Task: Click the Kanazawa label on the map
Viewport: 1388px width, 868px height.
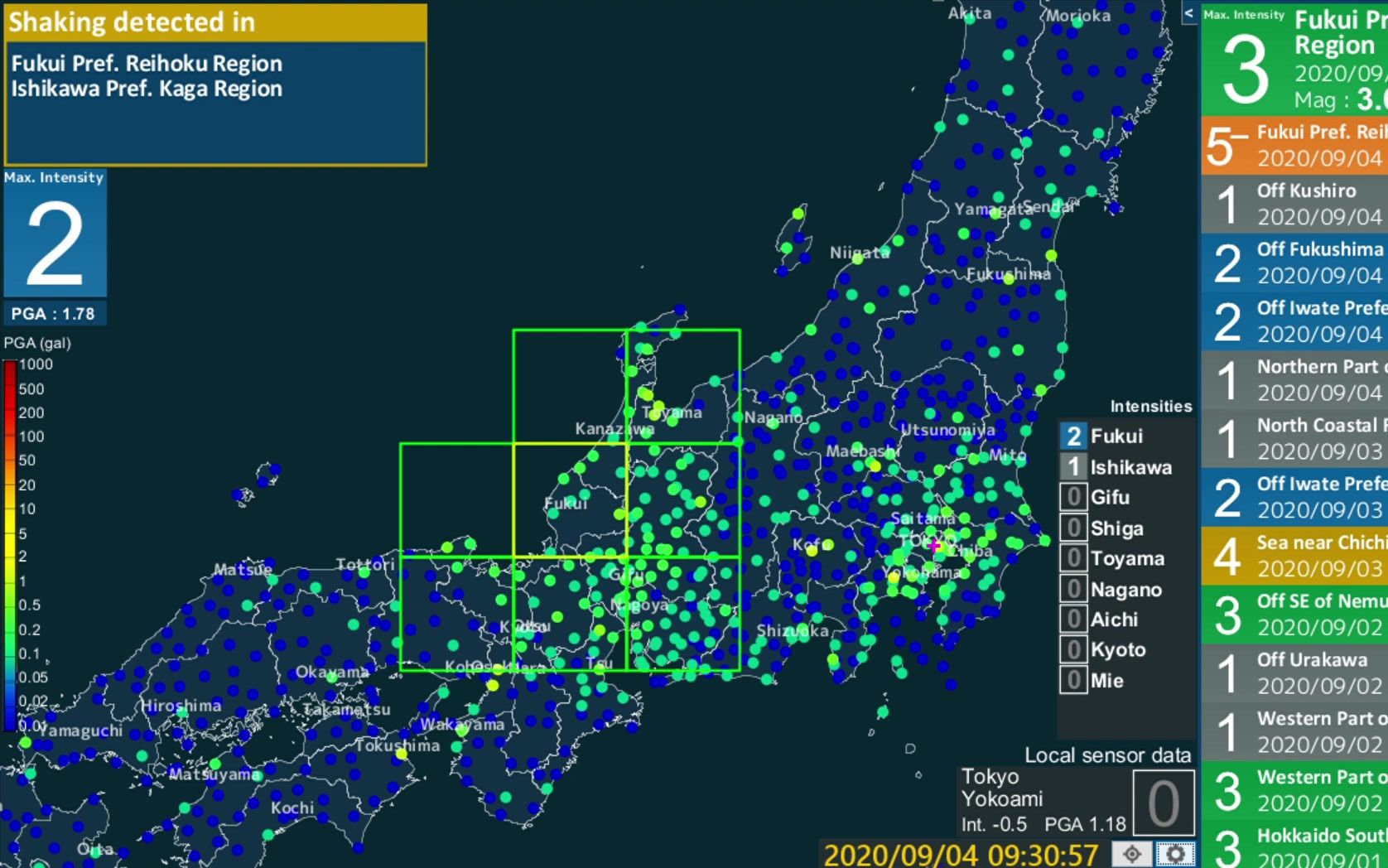Action: 614,428
